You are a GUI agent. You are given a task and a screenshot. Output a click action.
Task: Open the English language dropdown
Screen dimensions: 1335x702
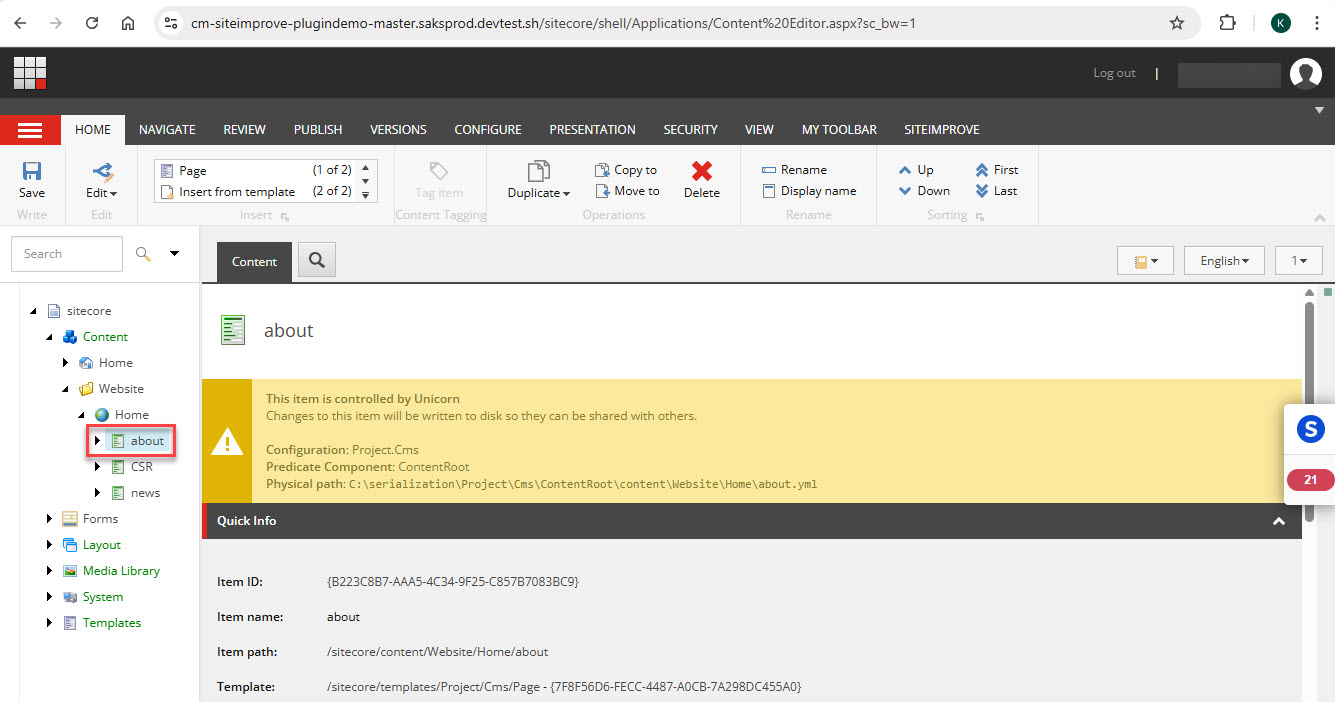1223,260
